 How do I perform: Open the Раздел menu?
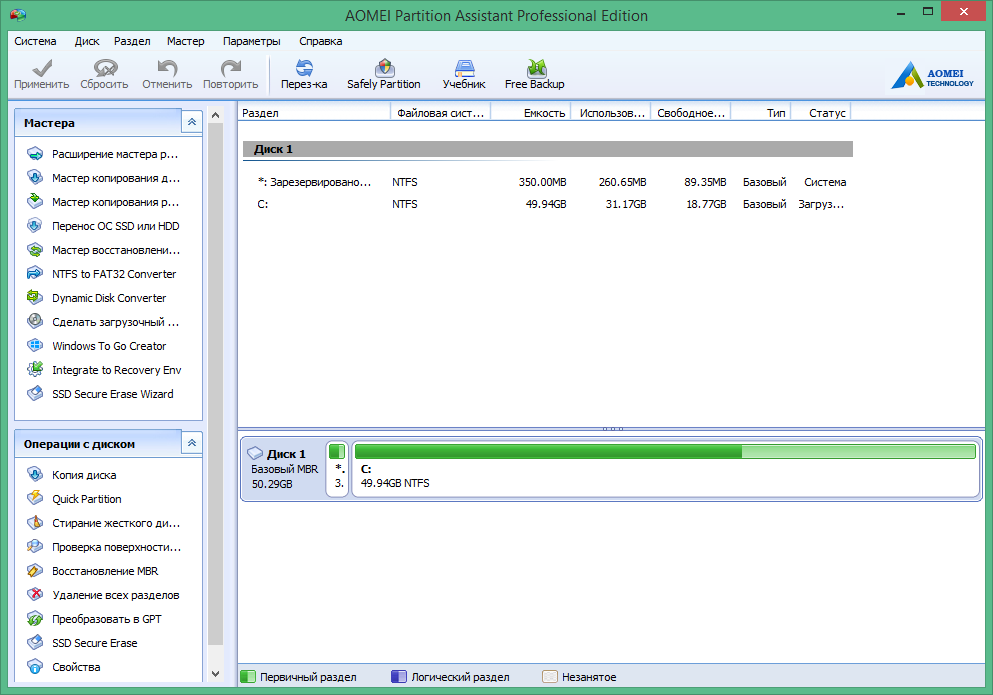(x=131, y=41)
